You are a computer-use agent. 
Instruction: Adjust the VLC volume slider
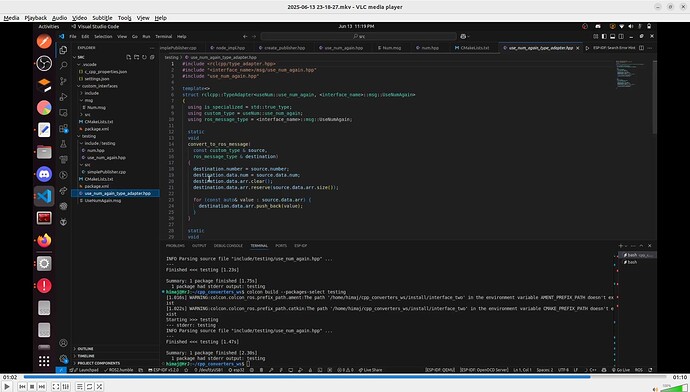click(674, 388)
